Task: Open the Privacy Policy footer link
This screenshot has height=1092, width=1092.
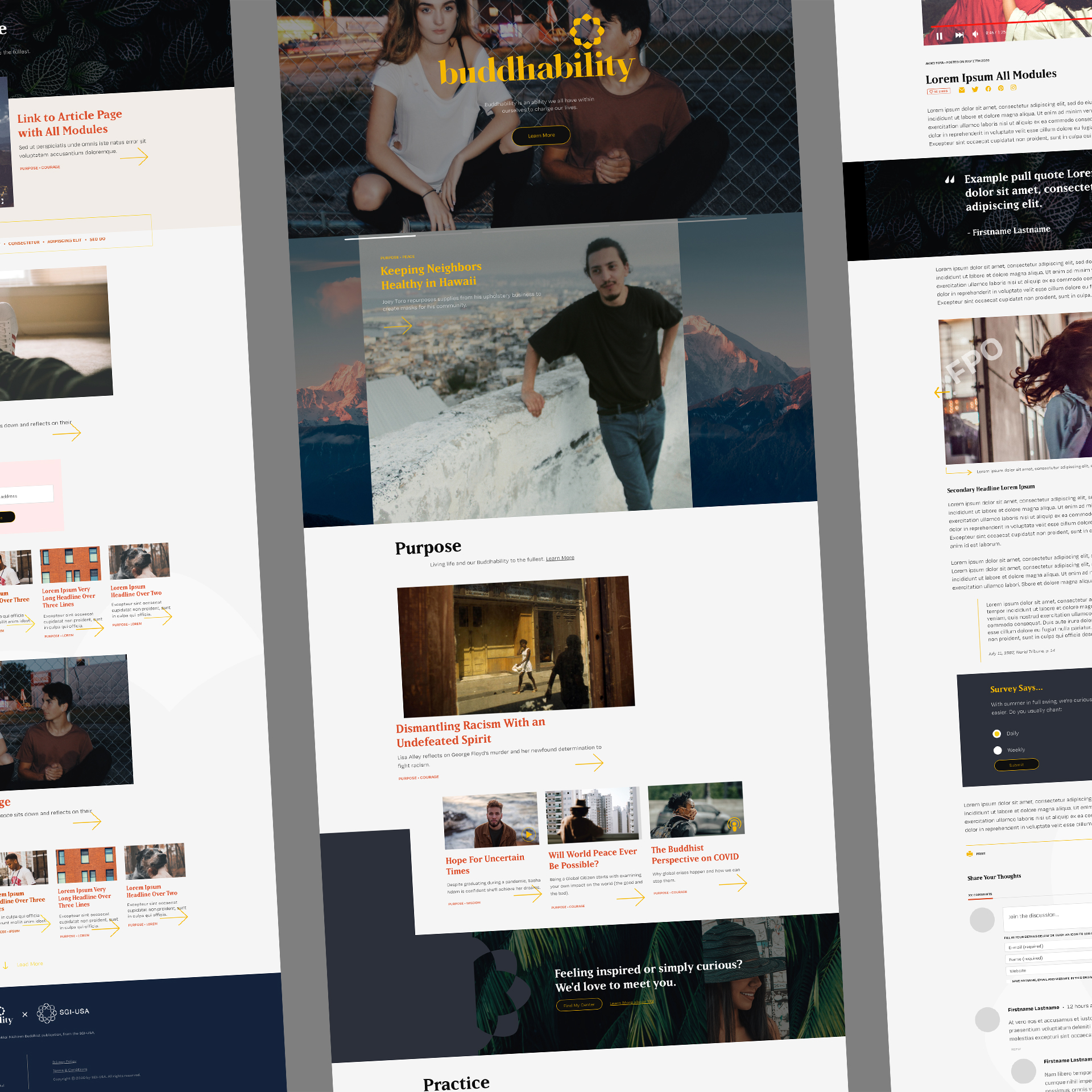Action: (x=64, y=1061)
